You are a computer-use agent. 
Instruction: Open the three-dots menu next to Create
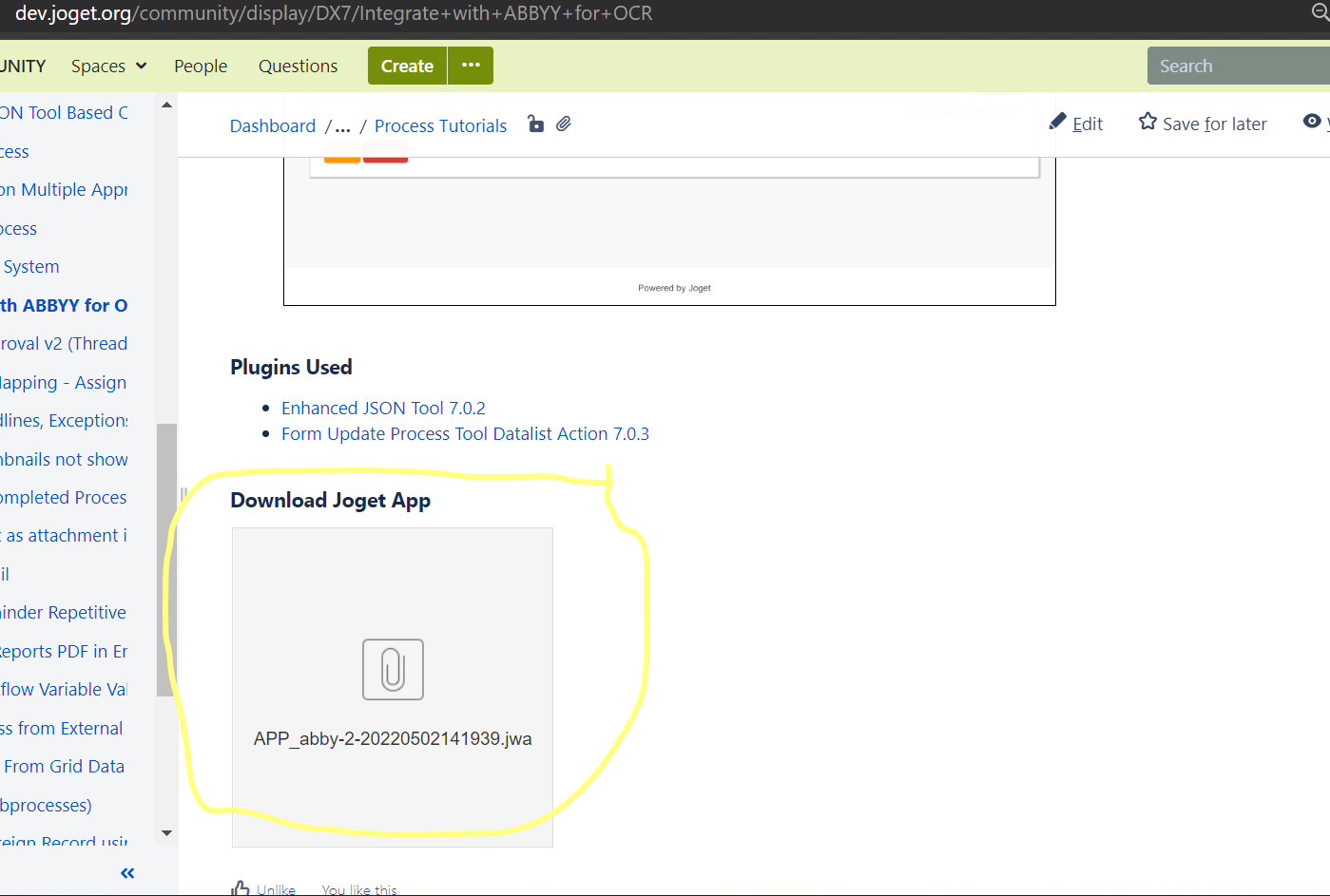(x=471, y=66)
